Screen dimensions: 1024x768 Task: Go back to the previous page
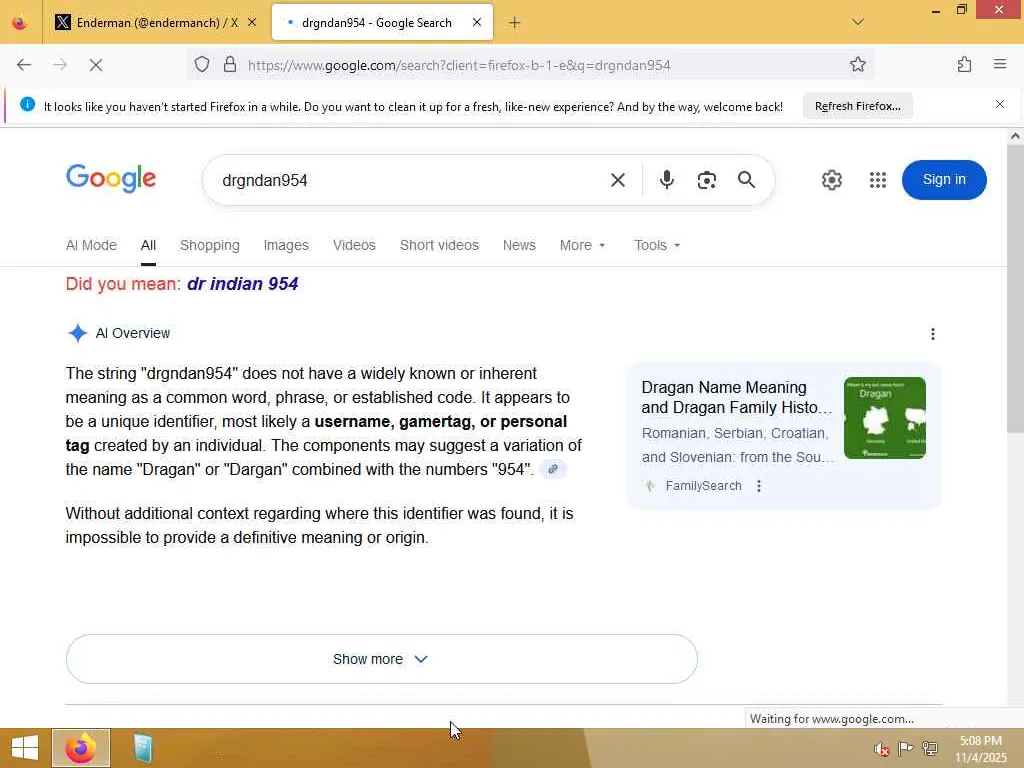point(24,65)
